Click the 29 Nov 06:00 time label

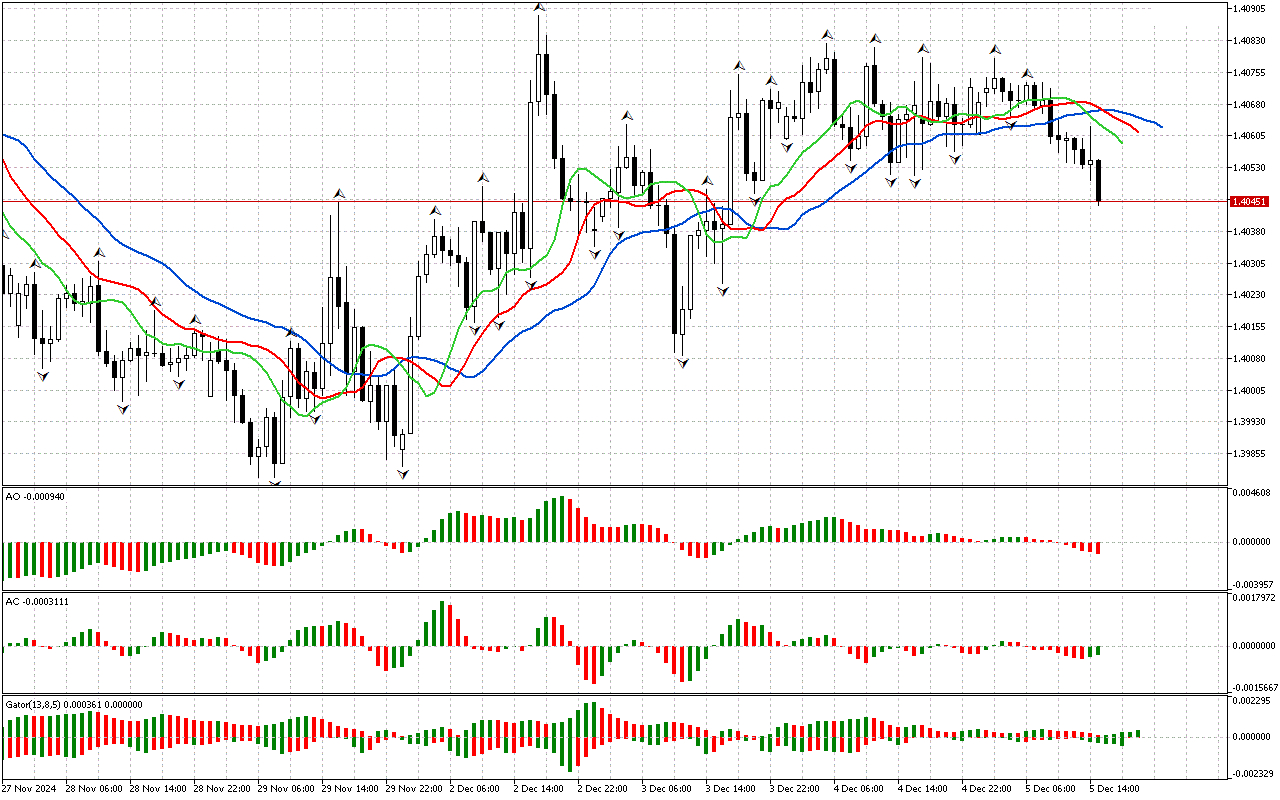[286, 789]
